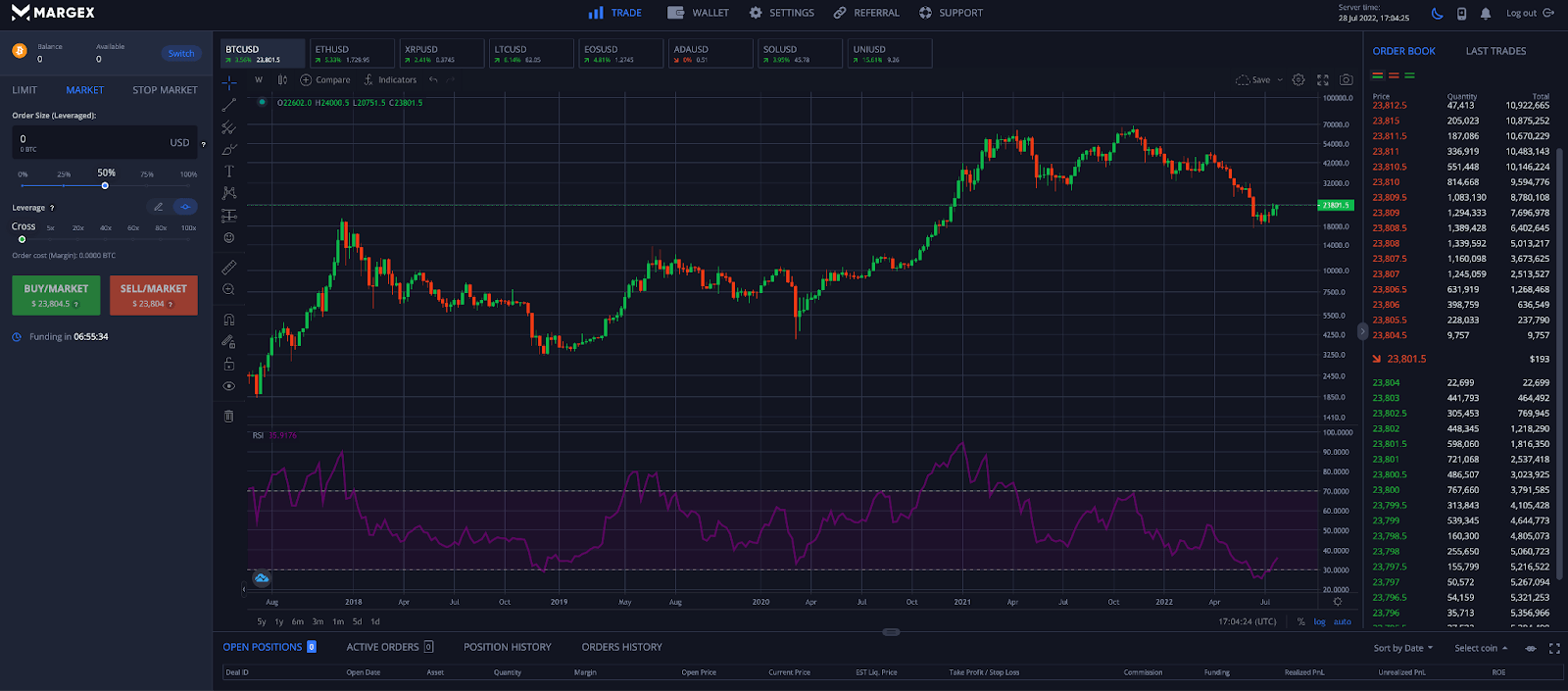
Task: Click the magnet snap mode icon
Action: tap(229, 320)
